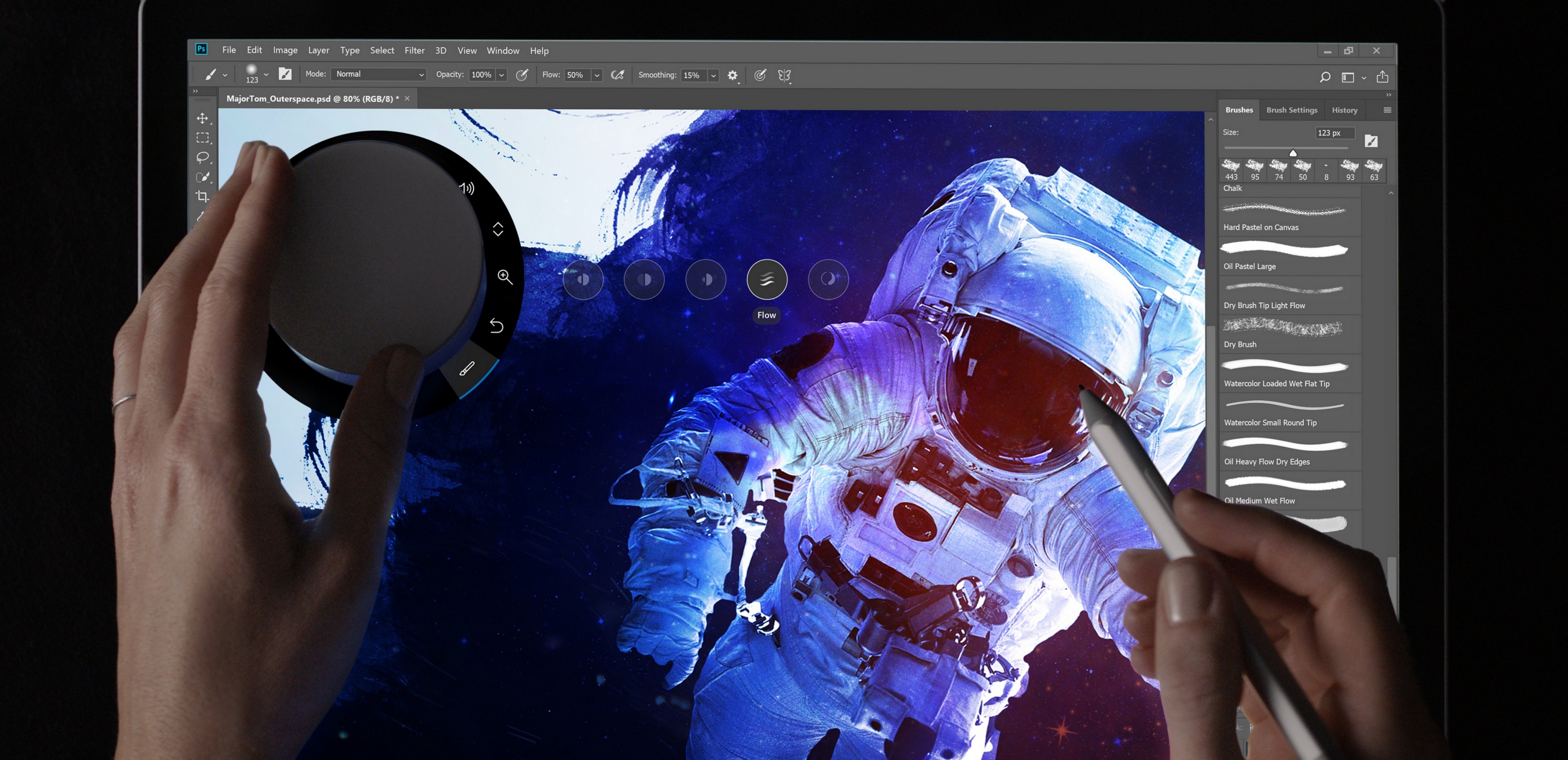1568x760 pixels.
Task: Pick the recent brush labeled 74
Action: [x=1278, y=170]
